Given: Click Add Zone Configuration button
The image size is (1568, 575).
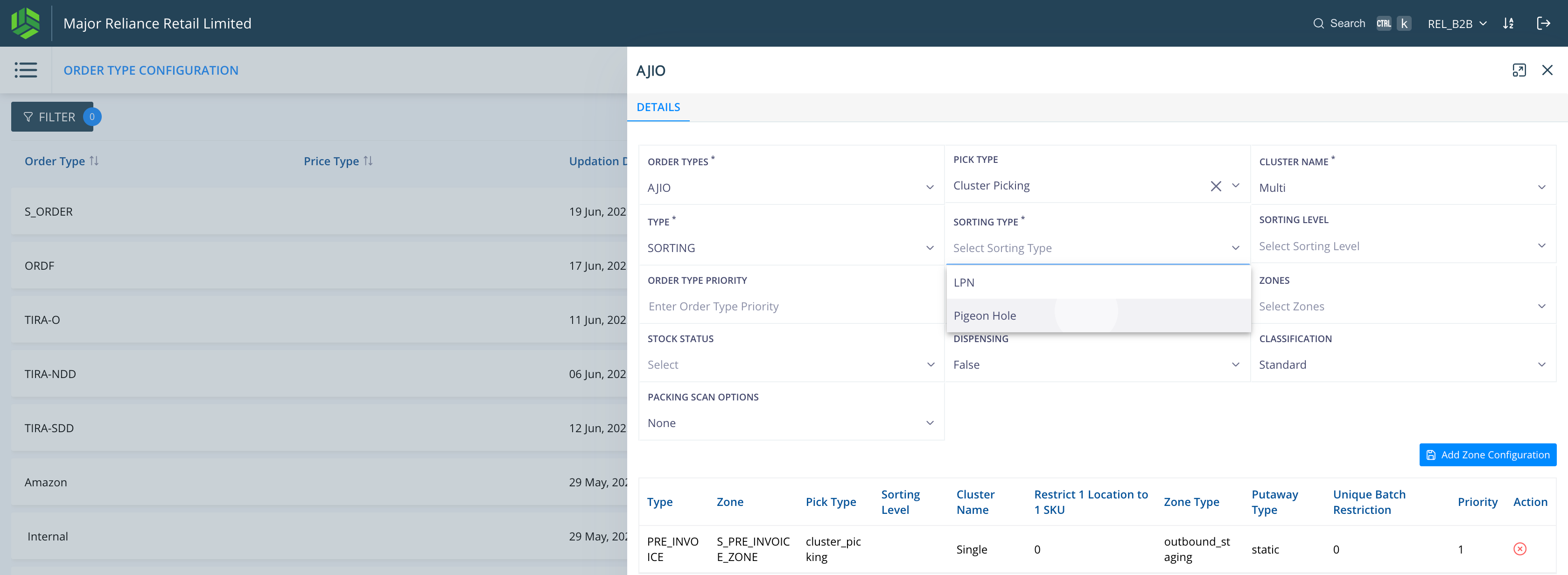Looking at the screenshot, I should pyautogui.click(x=1488, y=455).
